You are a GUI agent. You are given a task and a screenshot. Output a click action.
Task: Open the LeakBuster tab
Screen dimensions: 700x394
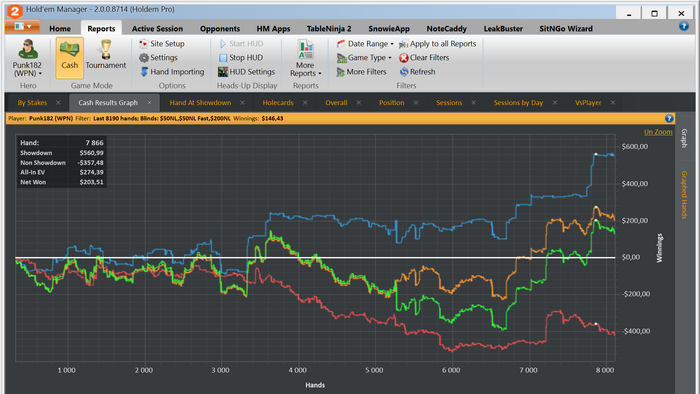pos(503,29)
